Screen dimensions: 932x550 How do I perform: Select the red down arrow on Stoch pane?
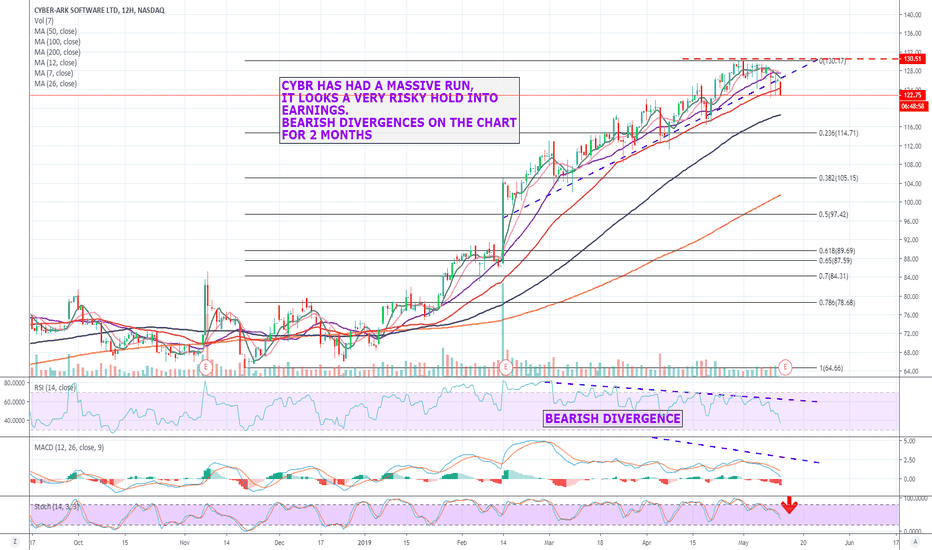coord(789,505)
